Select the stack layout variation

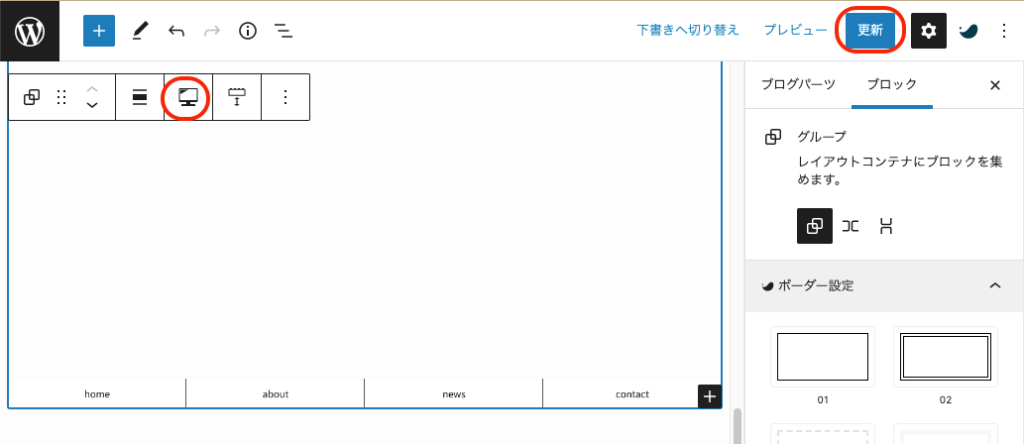click(886, 226)
